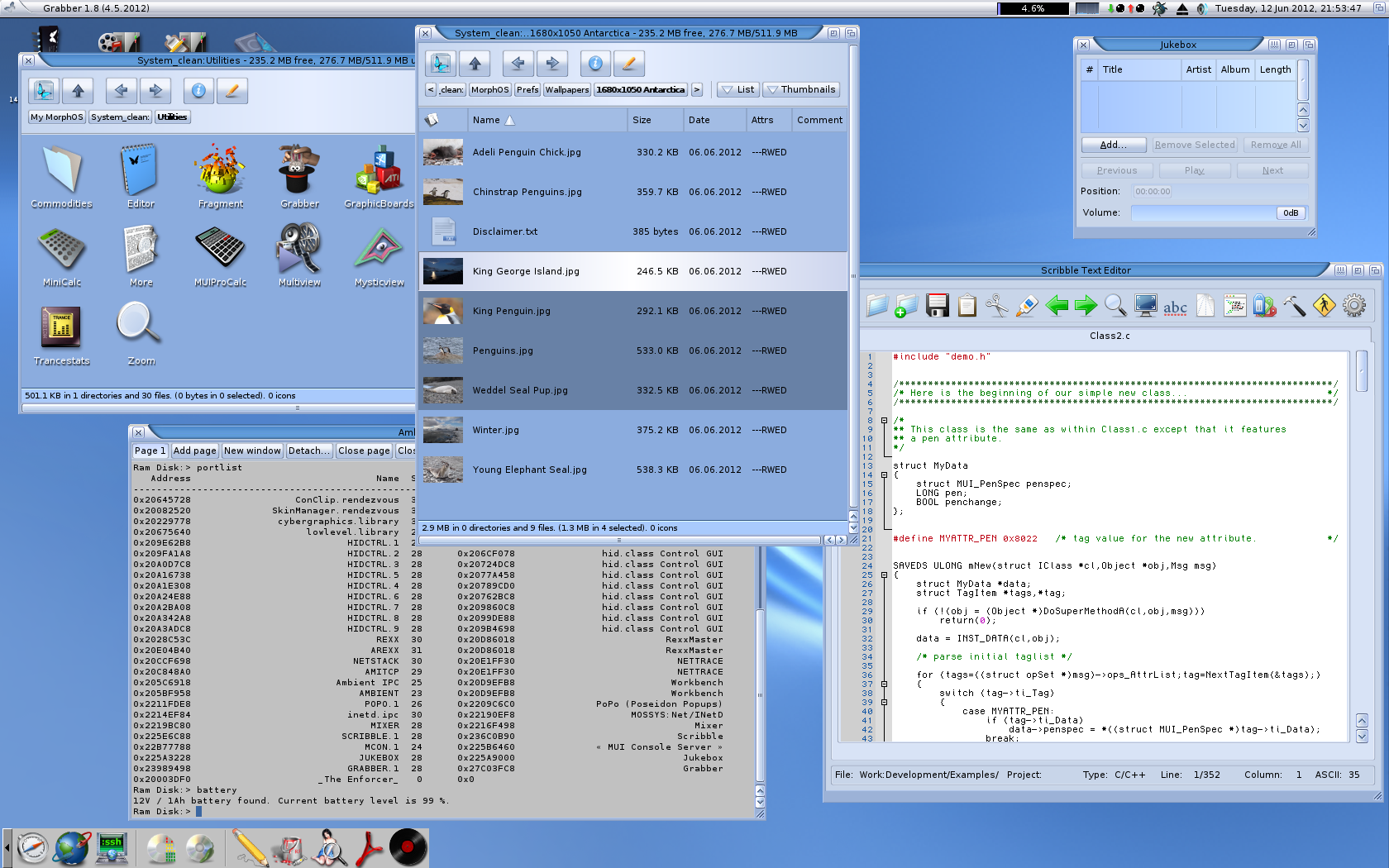1389x868 pixels.
Task: Expand path arrow before System_clean in Antarctica window
Action: [x=431, y=89]
